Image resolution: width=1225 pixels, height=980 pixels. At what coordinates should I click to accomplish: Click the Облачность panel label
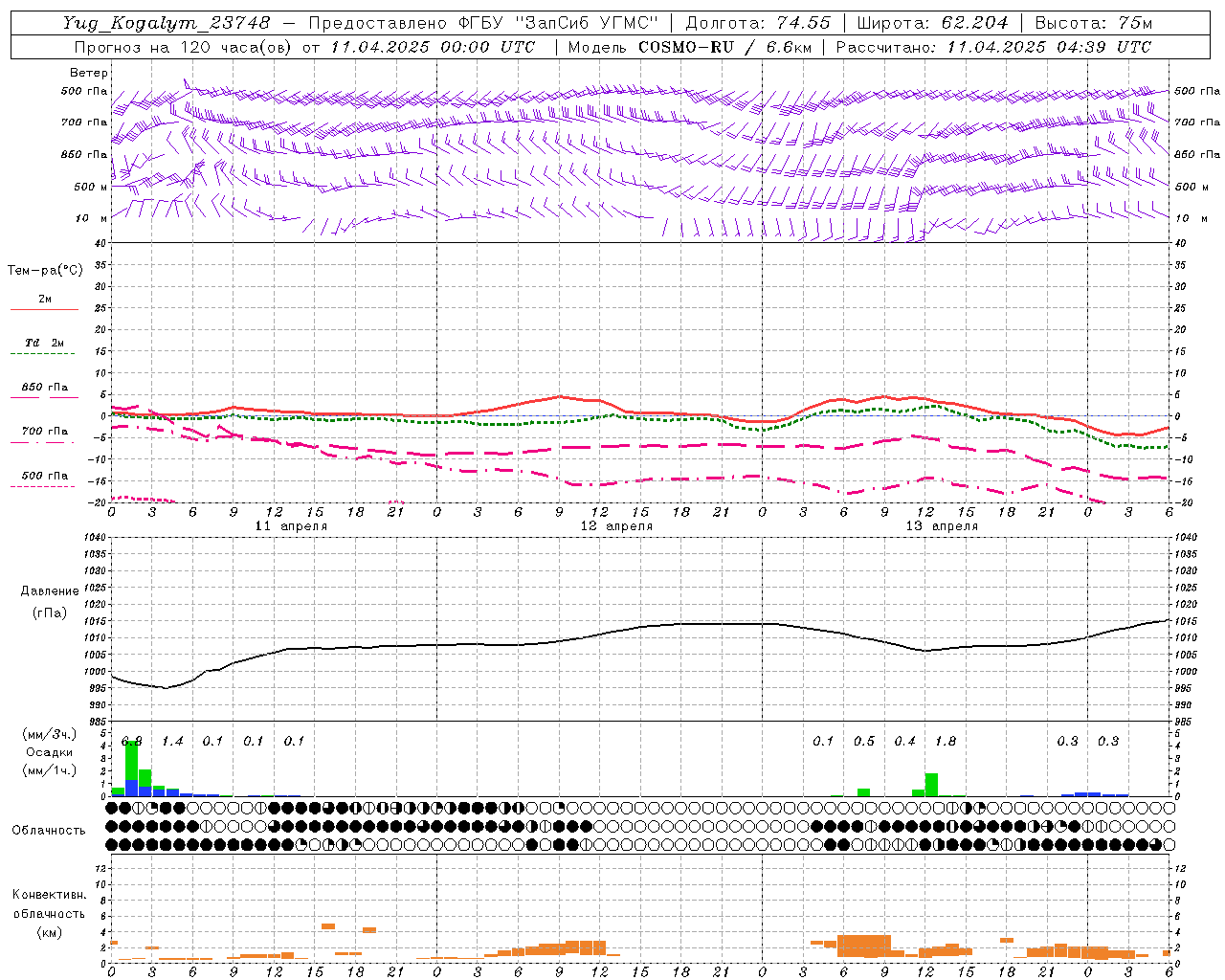49,831
